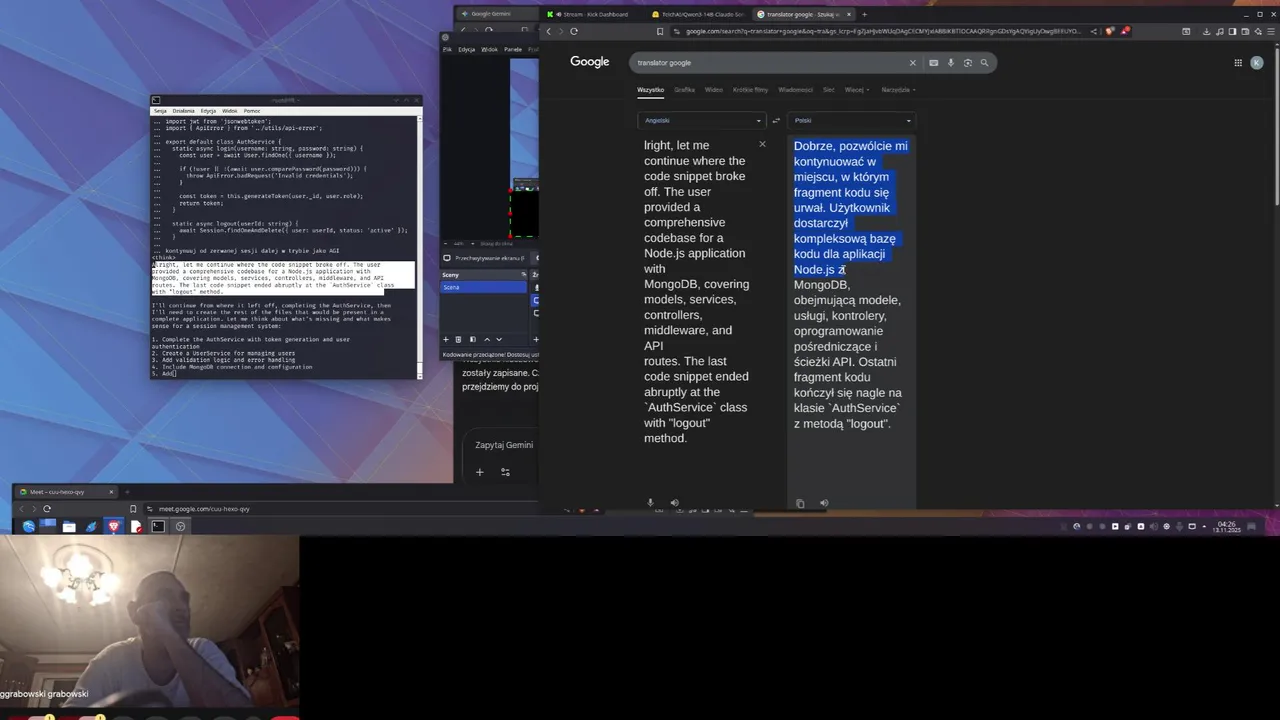
Task: Open the Edycja menu in OBS
Action: pyautogui.click(x=467, y=49)
